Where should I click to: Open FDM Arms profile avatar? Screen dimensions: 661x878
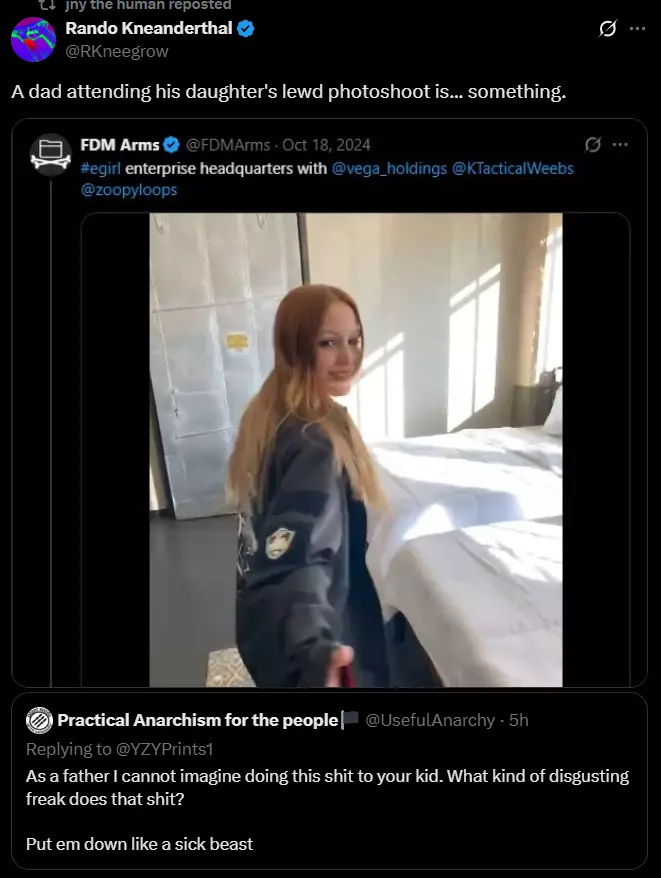51,155
